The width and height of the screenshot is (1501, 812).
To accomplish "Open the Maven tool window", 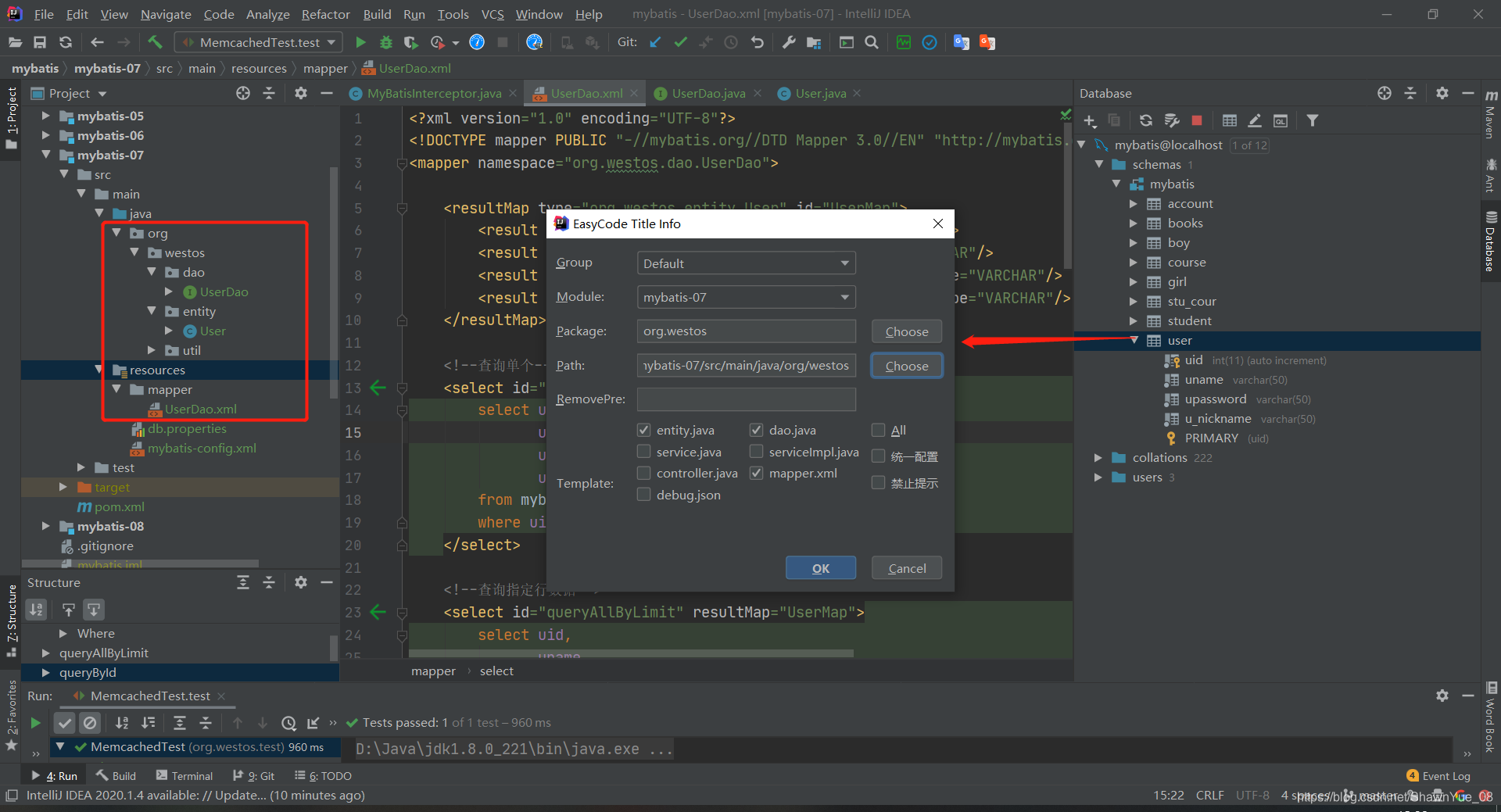I will pyautogui.click(x=1491, y=113).
